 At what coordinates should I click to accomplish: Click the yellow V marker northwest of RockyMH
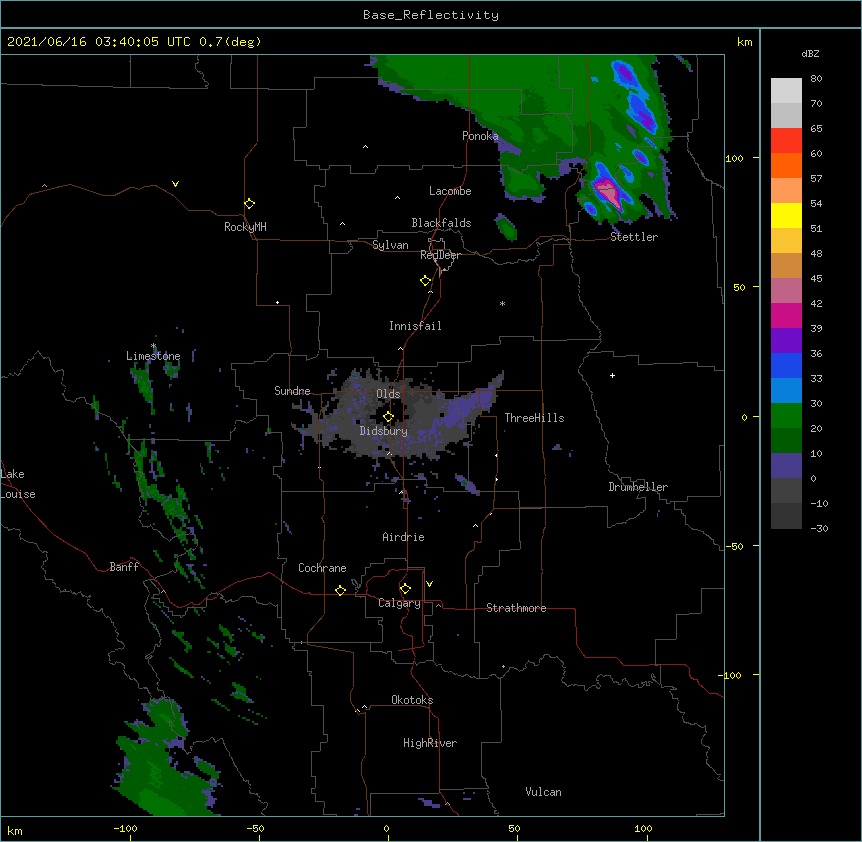(x=175, y=184)
